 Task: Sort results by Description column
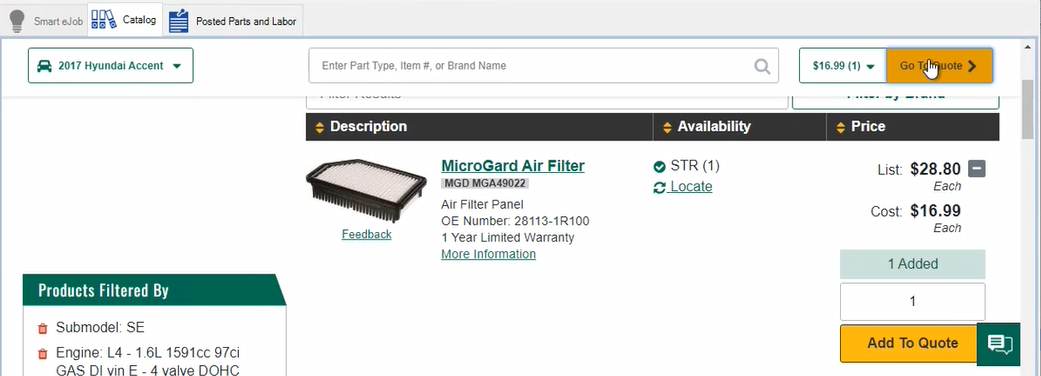coord(362,126)
